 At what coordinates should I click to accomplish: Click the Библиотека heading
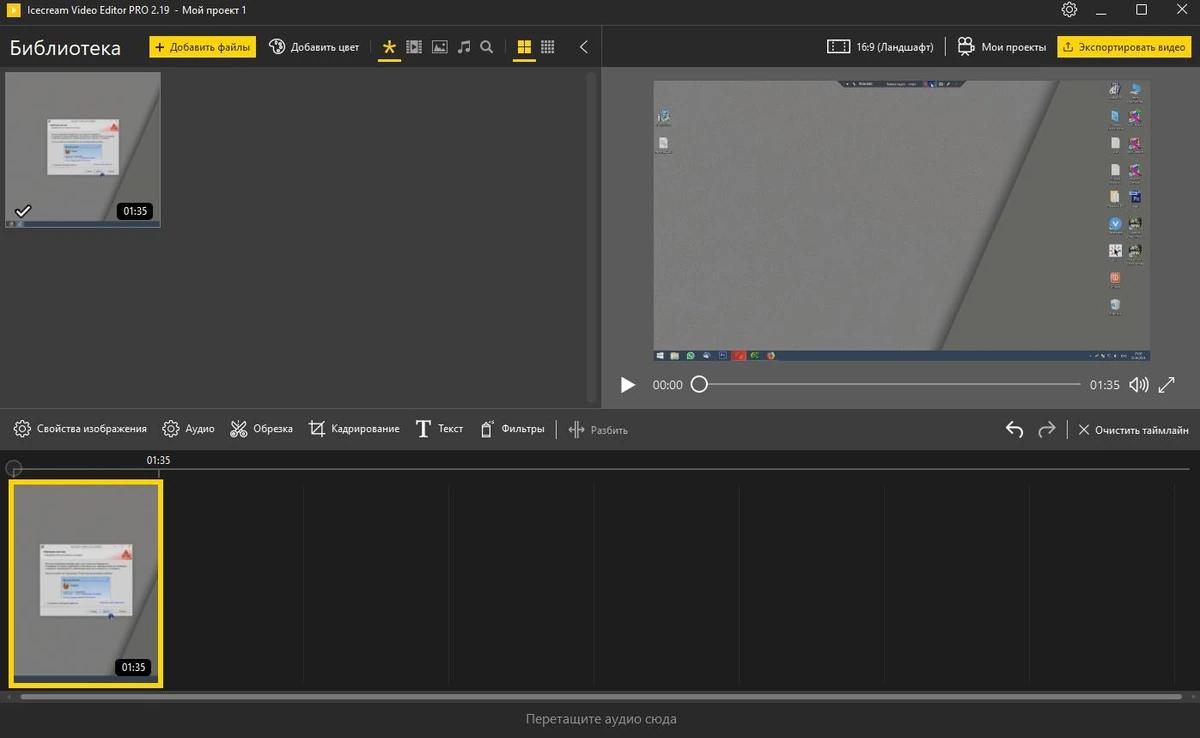65,48
